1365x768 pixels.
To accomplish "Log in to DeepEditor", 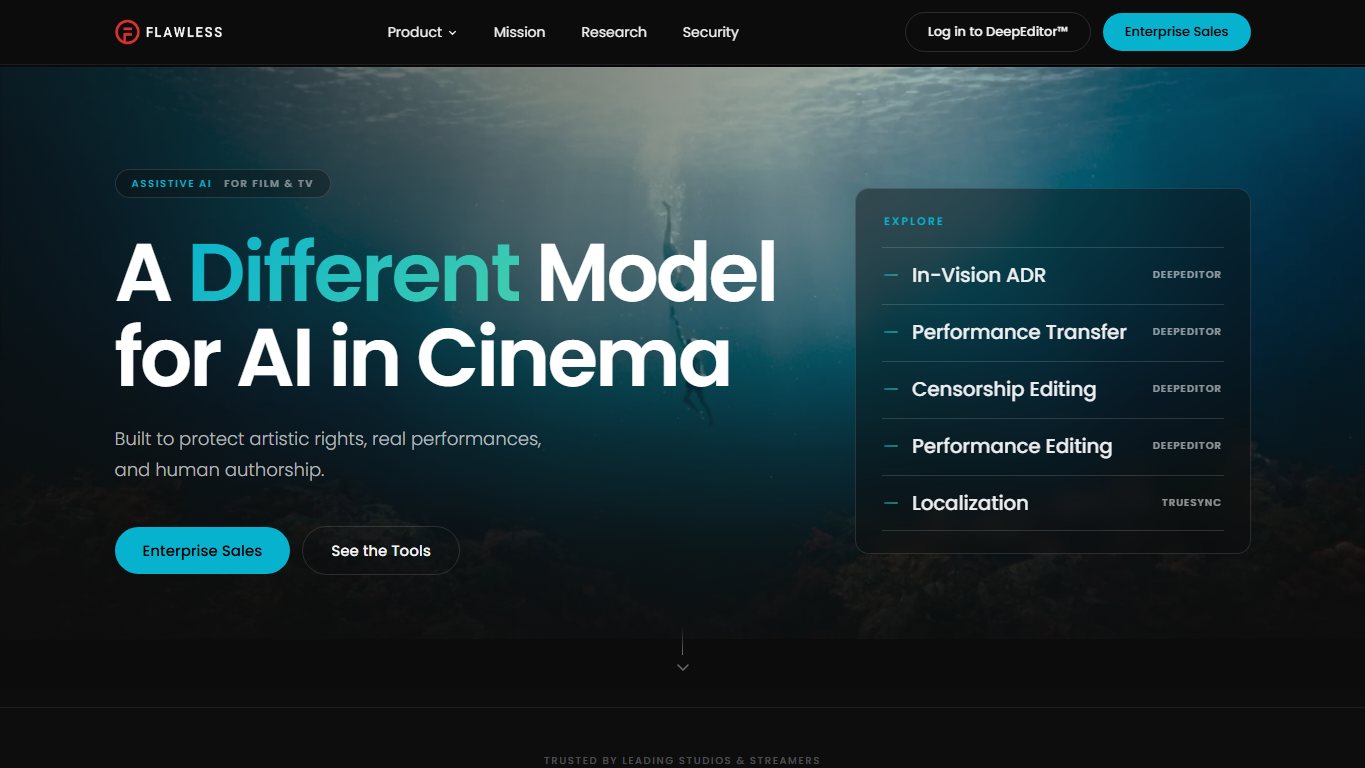I will 998,32.
